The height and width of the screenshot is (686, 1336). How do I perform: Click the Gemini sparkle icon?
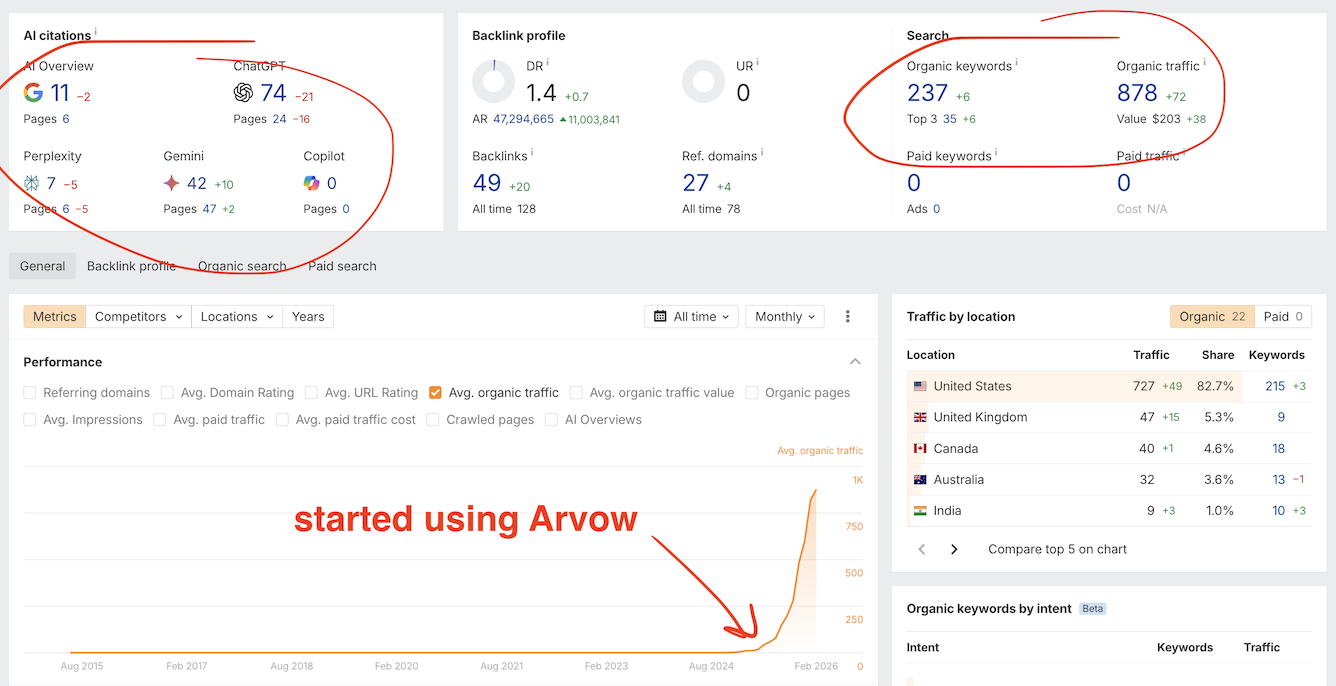pos(172,183)
